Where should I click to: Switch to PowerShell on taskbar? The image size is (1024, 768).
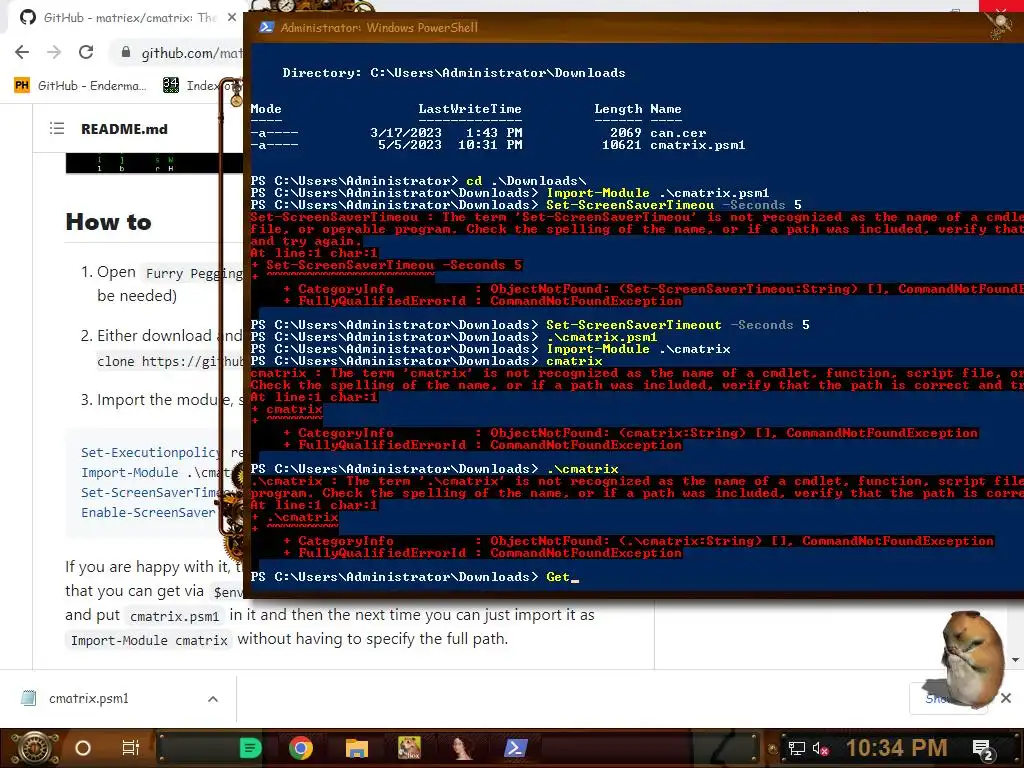[515, 748]
